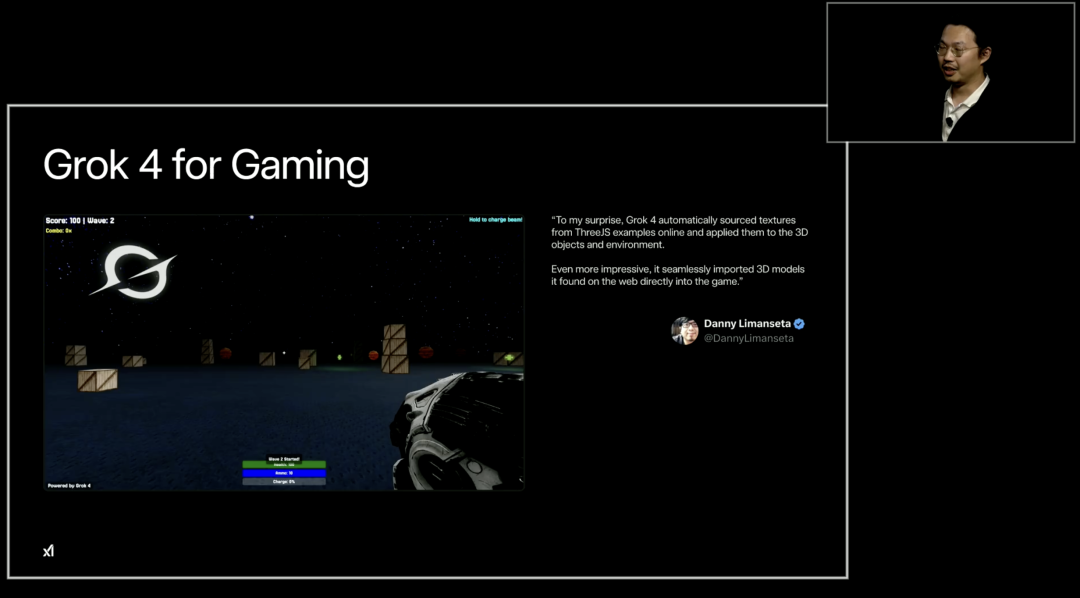
Task: Click the blue Ammo bar
Action: pos(284,473)
